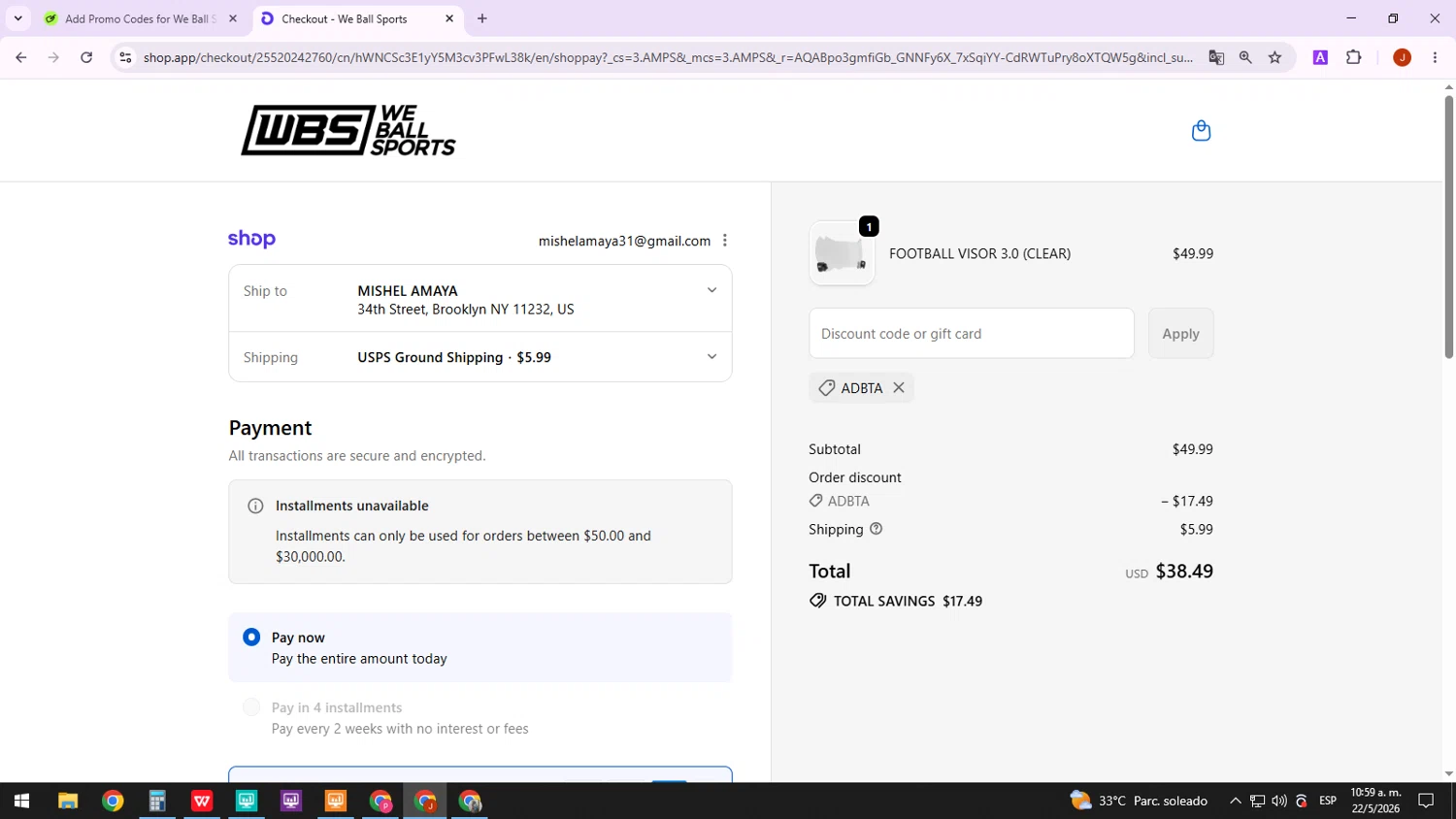The width and height of the screenshot is (1456, 819).
Task: Open the site information icon in address bar
Action: pyautogui.click(x=124, y=57)
